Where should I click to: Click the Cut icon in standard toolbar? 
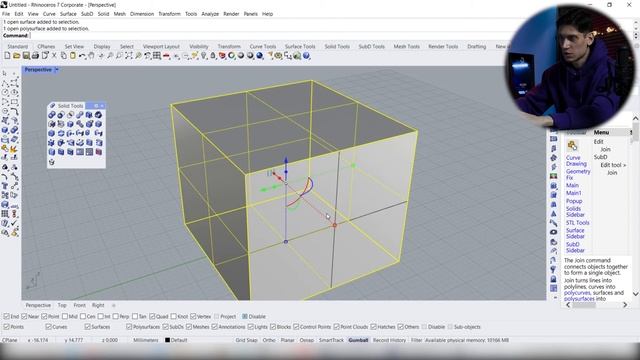coord(54,56)
